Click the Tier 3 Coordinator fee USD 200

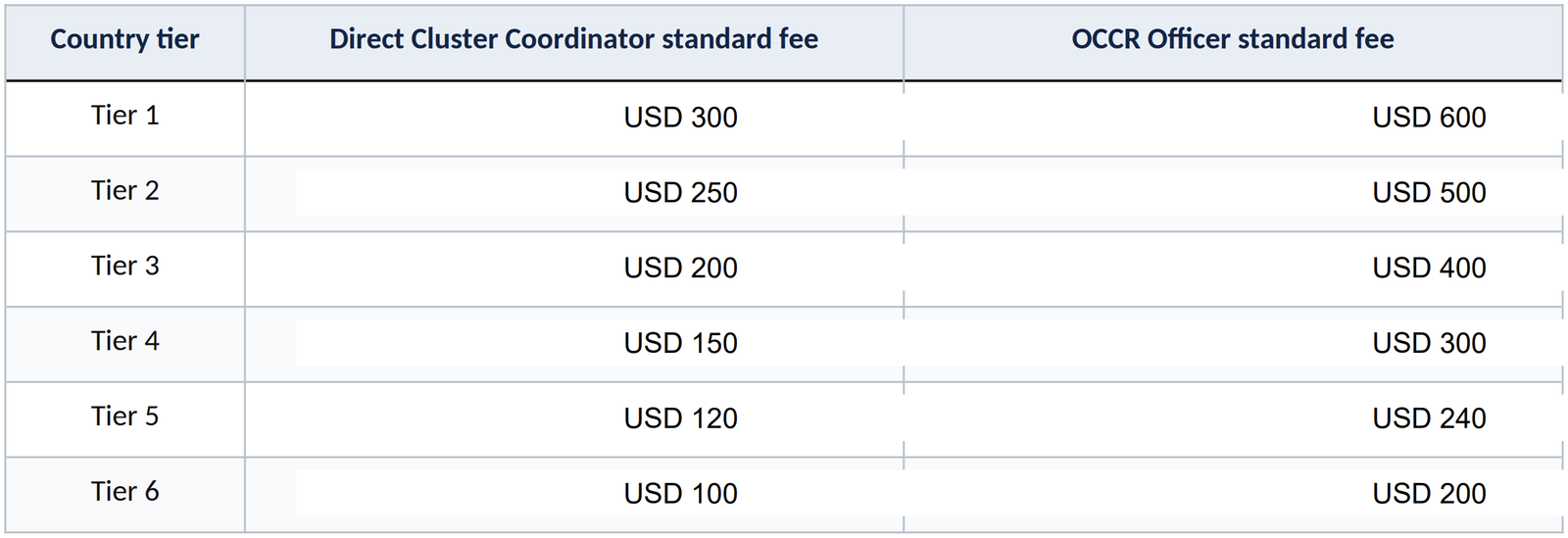coord(680,268)
